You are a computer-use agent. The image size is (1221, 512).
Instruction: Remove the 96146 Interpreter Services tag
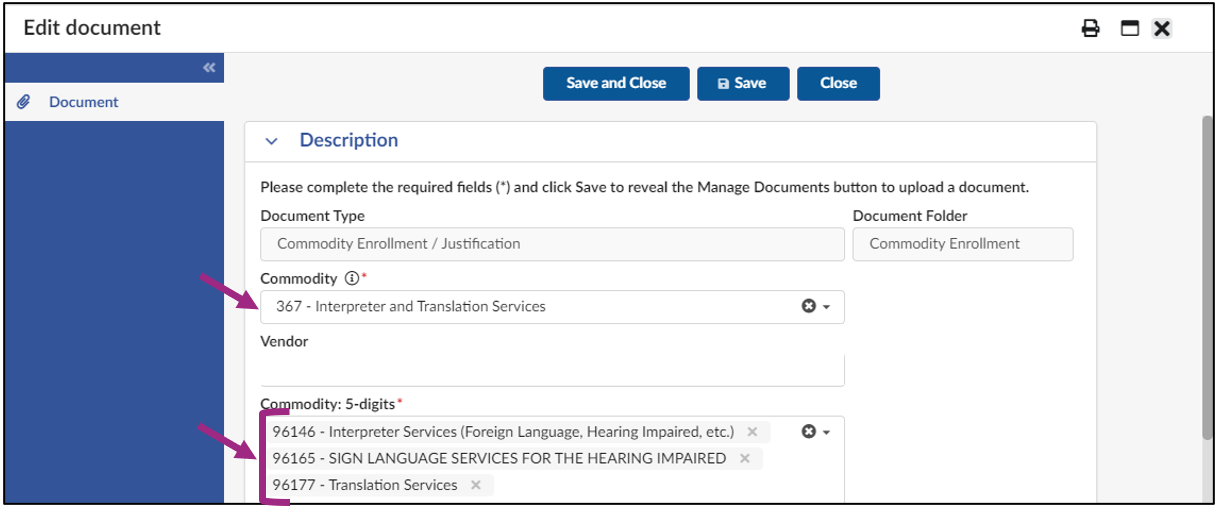pyautogui.click(x=752, y=432)
